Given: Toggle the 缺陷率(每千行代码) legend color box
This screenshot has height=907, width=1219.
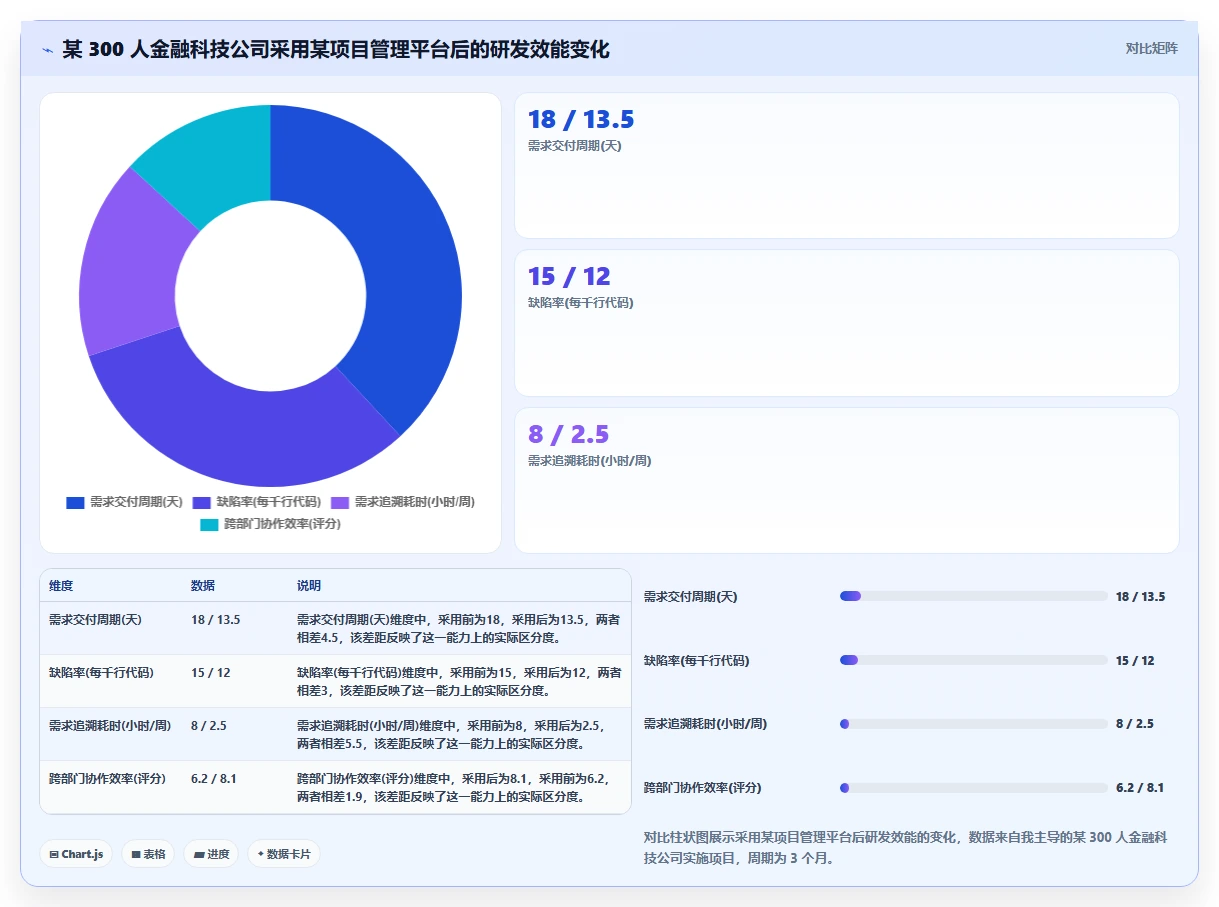Looking at the screenshot, I should coord(201,502).
